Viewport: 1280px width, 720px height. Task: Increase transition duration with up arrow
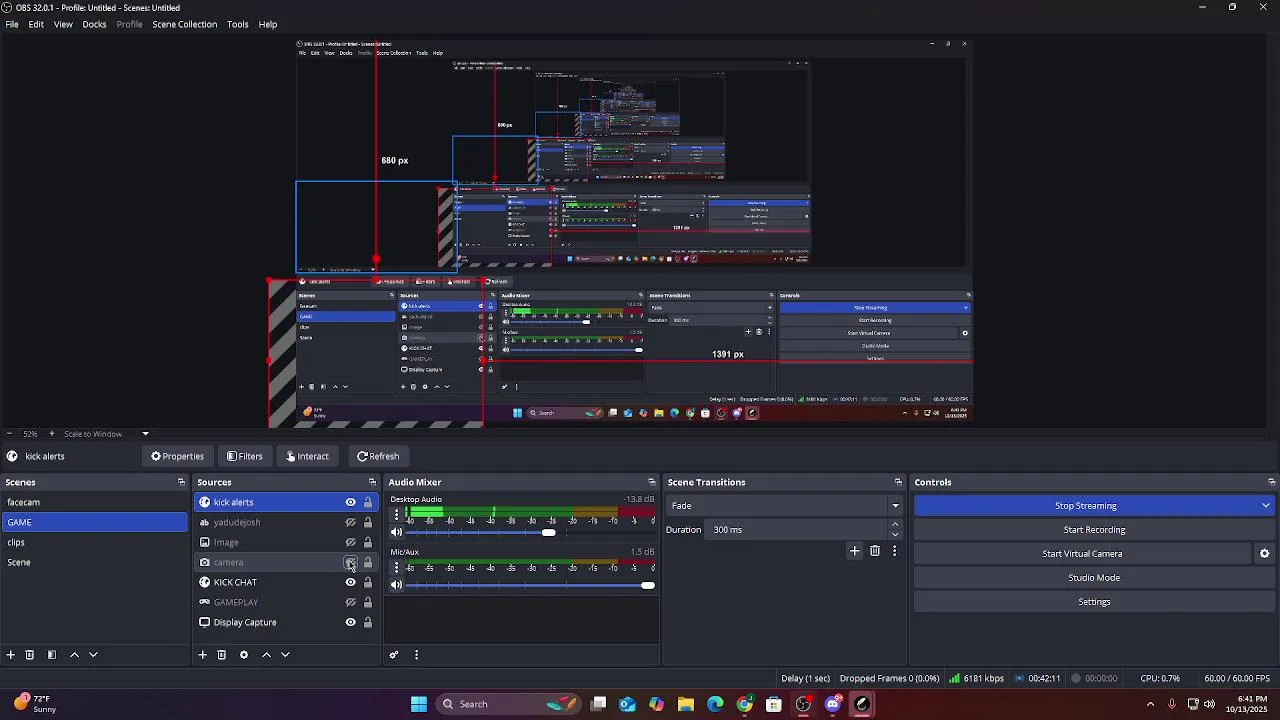(895, 525)
